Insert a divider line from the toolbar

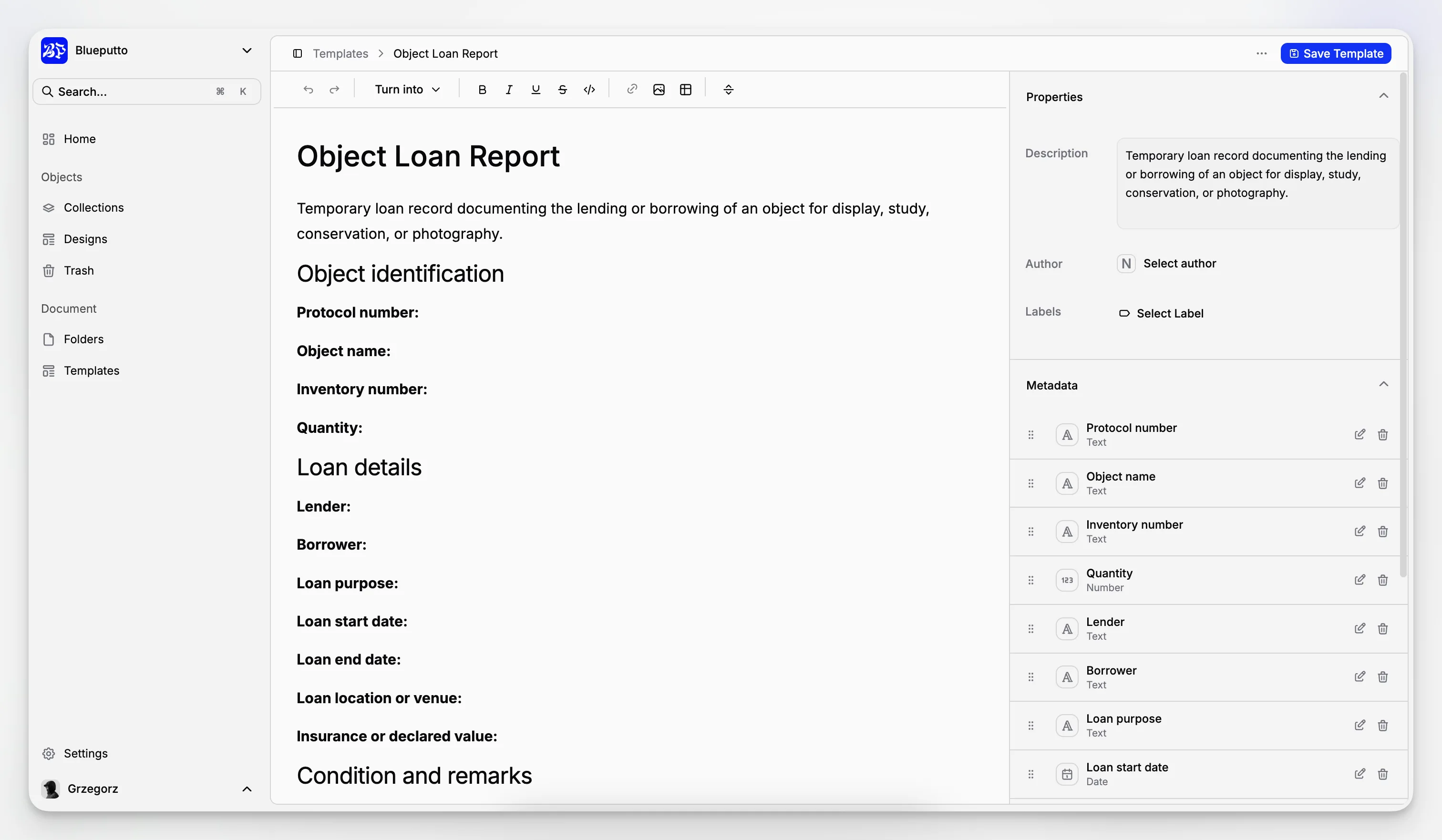[729, 89]
